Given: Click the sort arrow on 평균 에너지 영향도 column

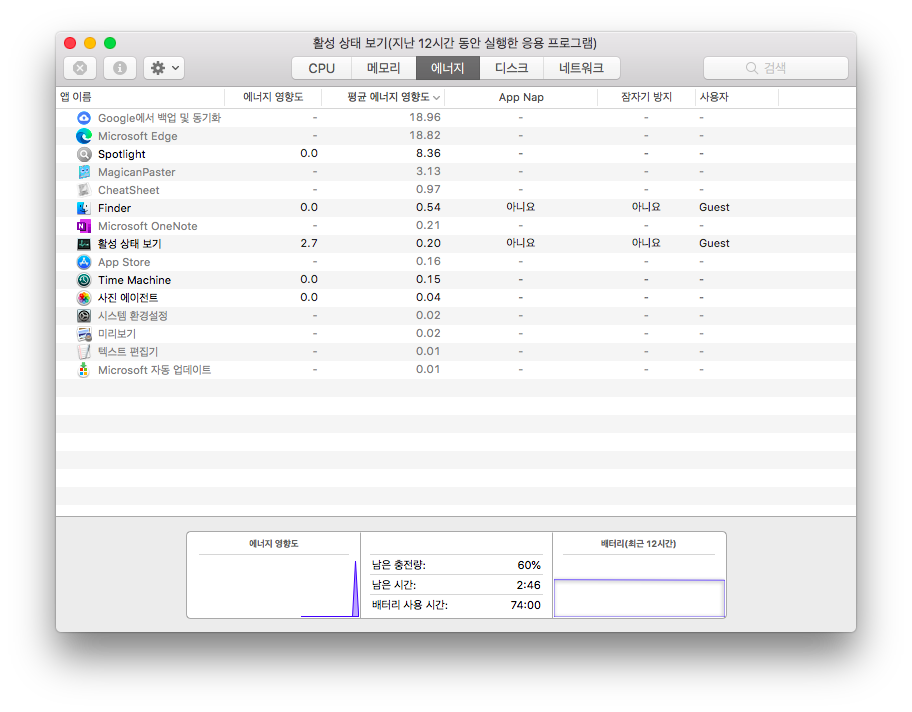Looking at the screenshot, I should click(438, 97).
